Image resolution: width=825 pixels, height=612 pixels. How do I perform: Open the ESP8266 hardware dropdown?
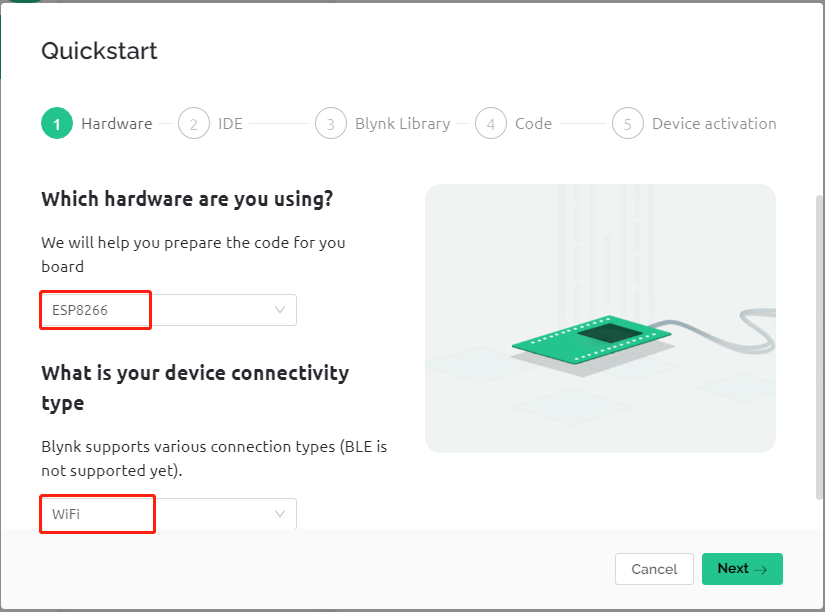(169, 310)
